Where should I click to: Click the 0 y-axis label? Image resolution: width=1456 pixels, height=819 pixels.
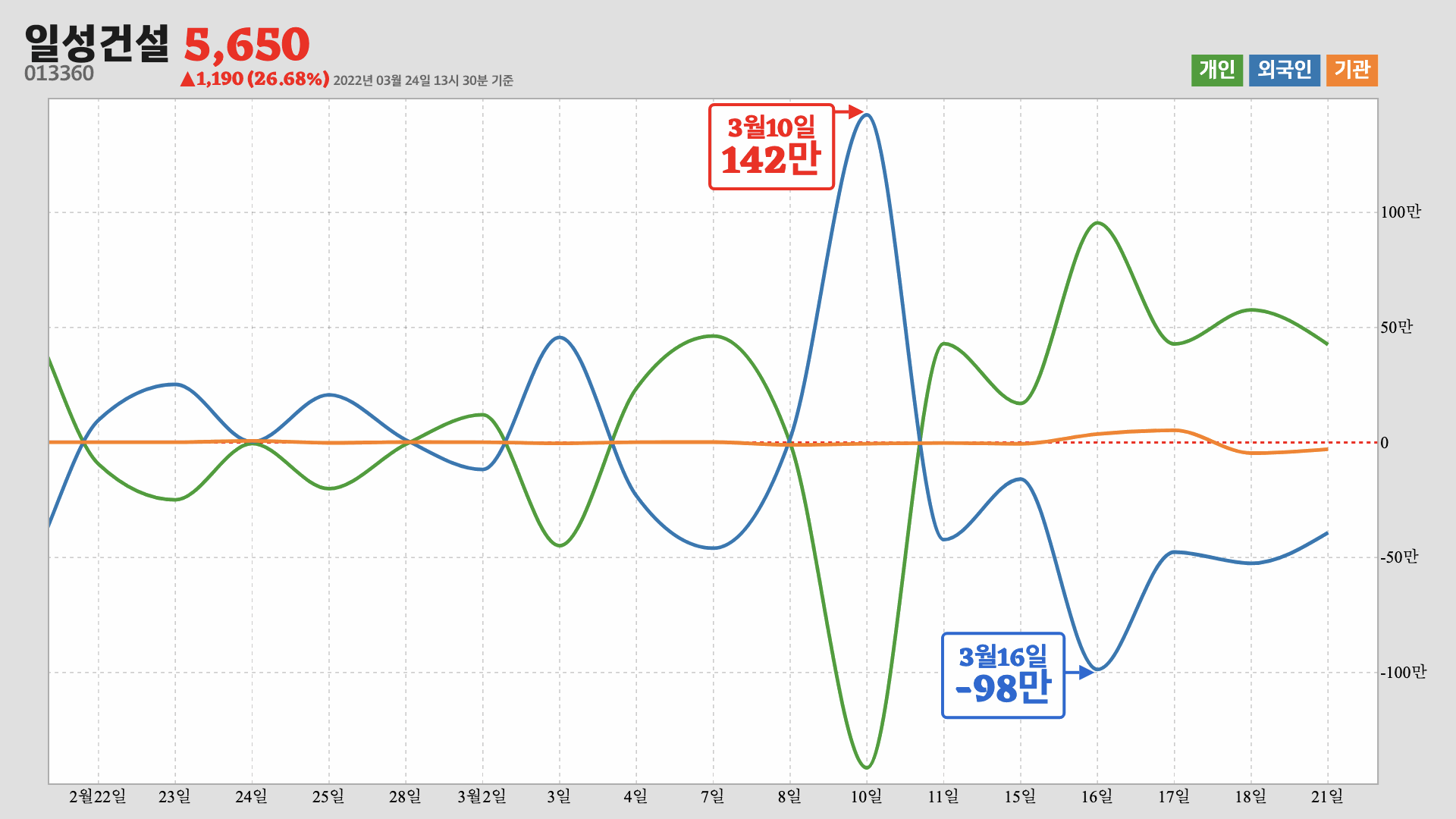tap(1385, 443)
